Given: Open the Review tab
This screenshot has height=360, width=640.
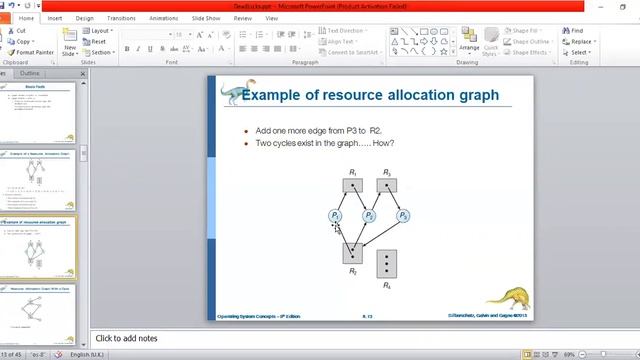Looking at the screenshot, I should tap(242, 18).
